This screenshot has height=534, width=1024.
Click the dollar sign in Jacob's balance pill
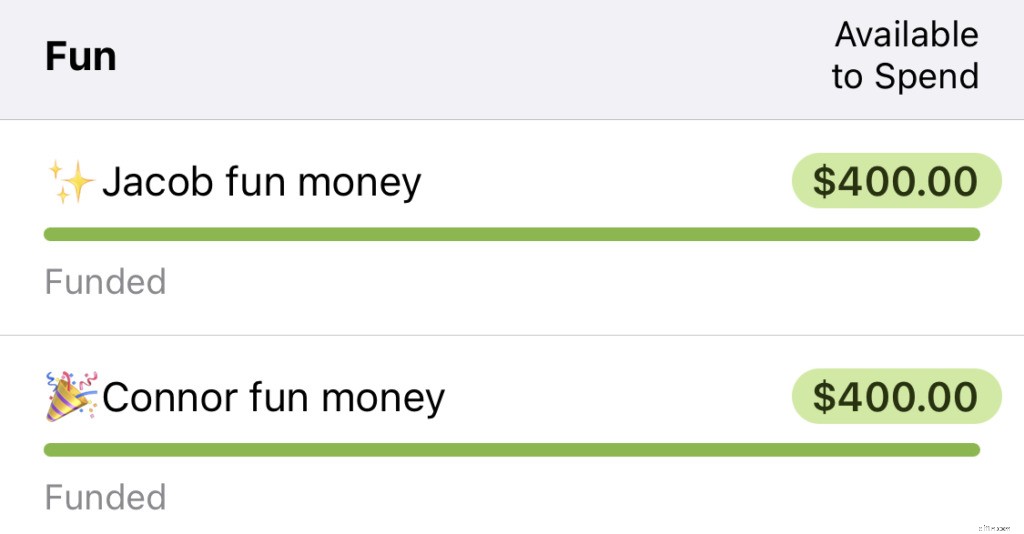click(x=823, y=183)
